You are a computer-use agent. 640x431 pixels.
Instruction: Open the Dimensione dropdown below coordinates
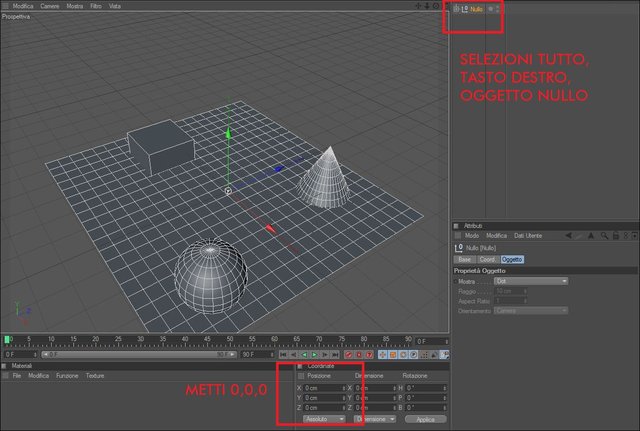pos(375,419)
